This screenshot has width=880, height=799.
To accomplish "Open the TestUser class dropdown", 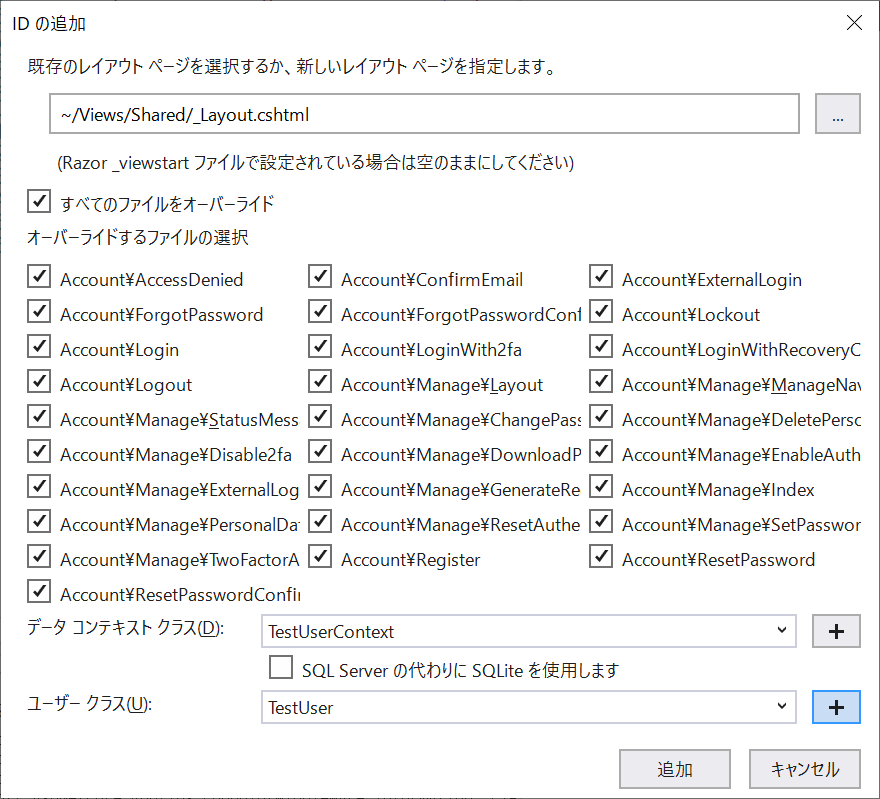I will (529, 707).
